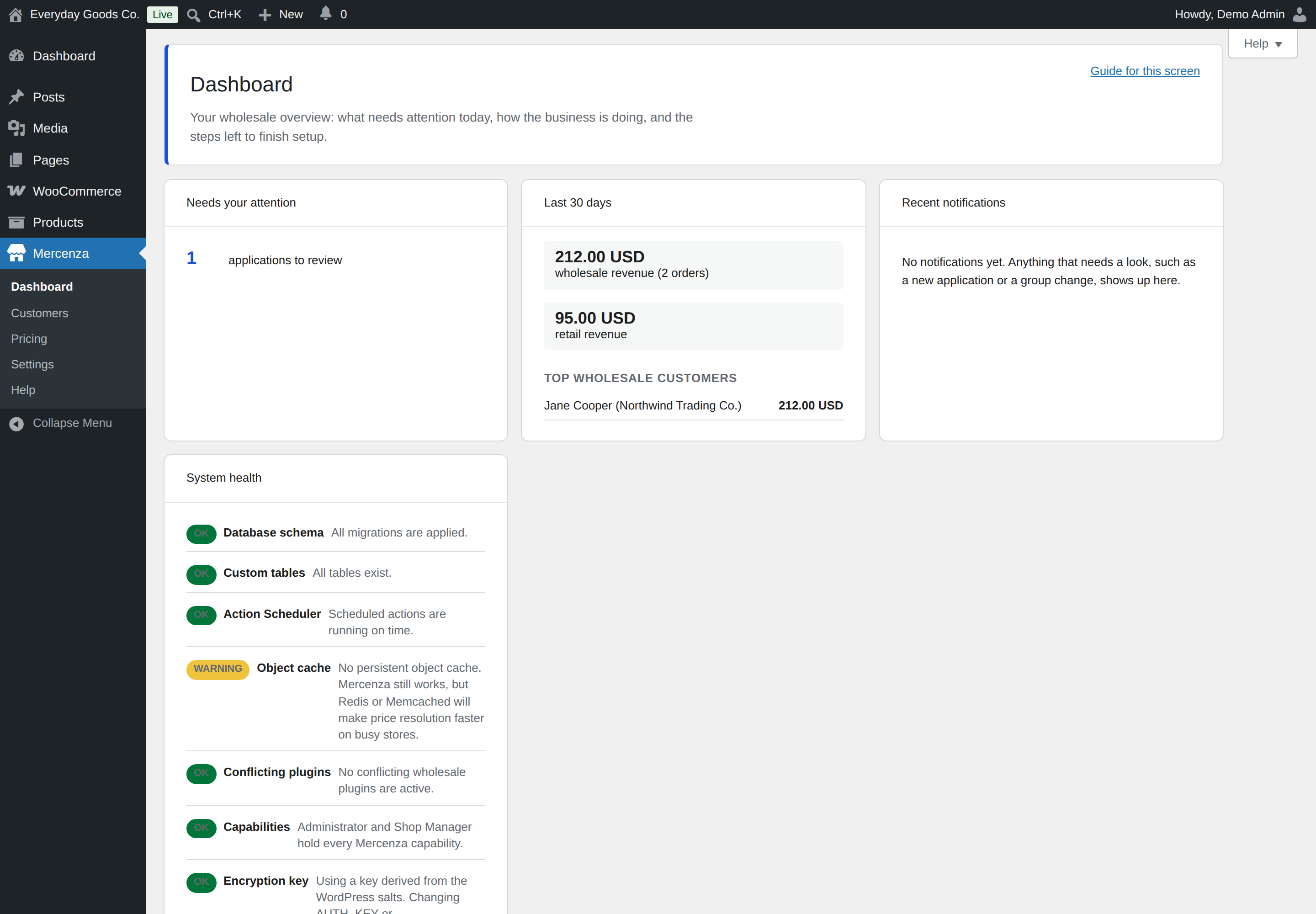Open Mercenza Customers submenu
The height and width of the screenshot is (914, 1316).
(39, 313)
